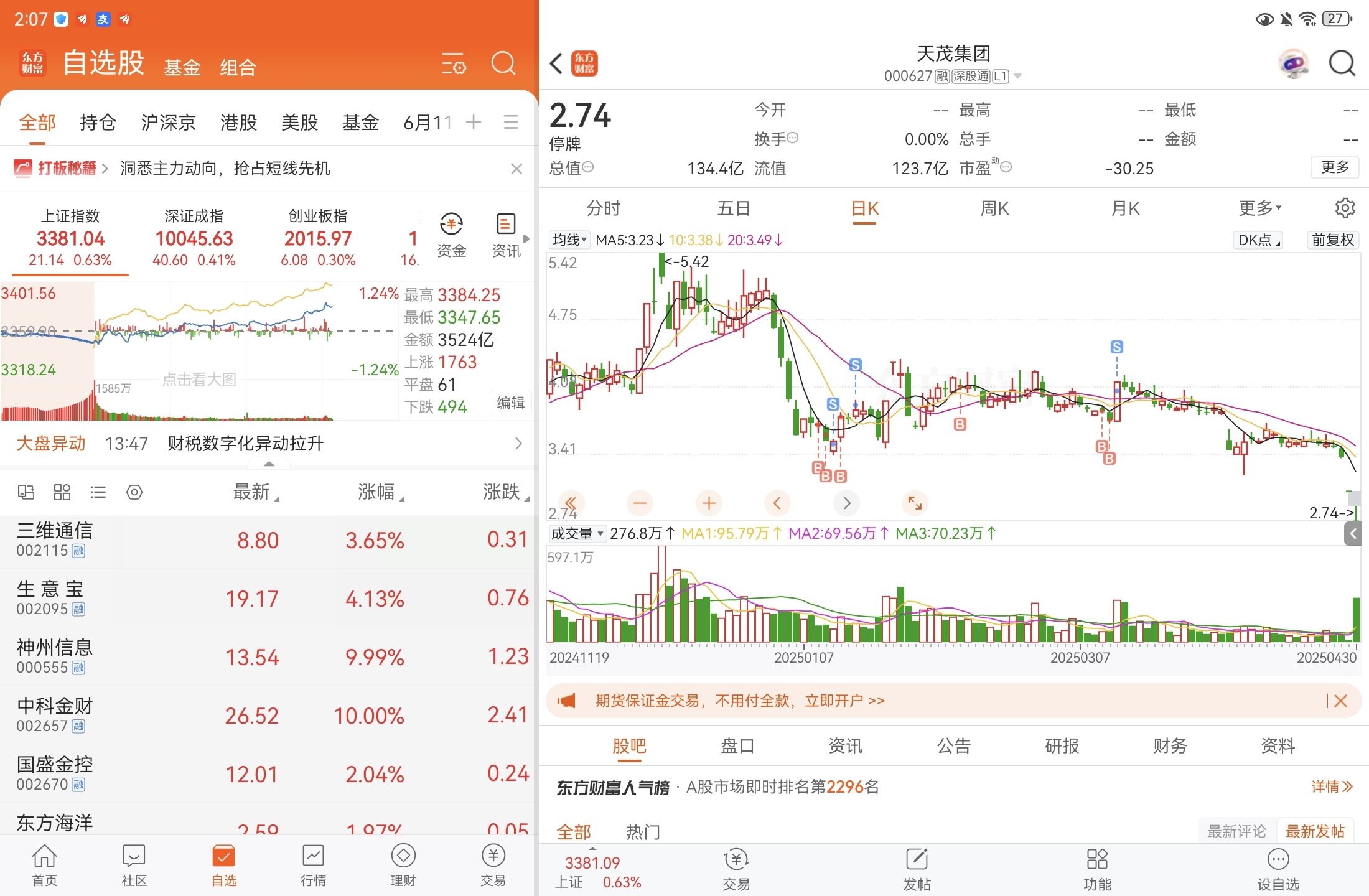Open watchlist settings icon in orange header

tap(454, 63)
